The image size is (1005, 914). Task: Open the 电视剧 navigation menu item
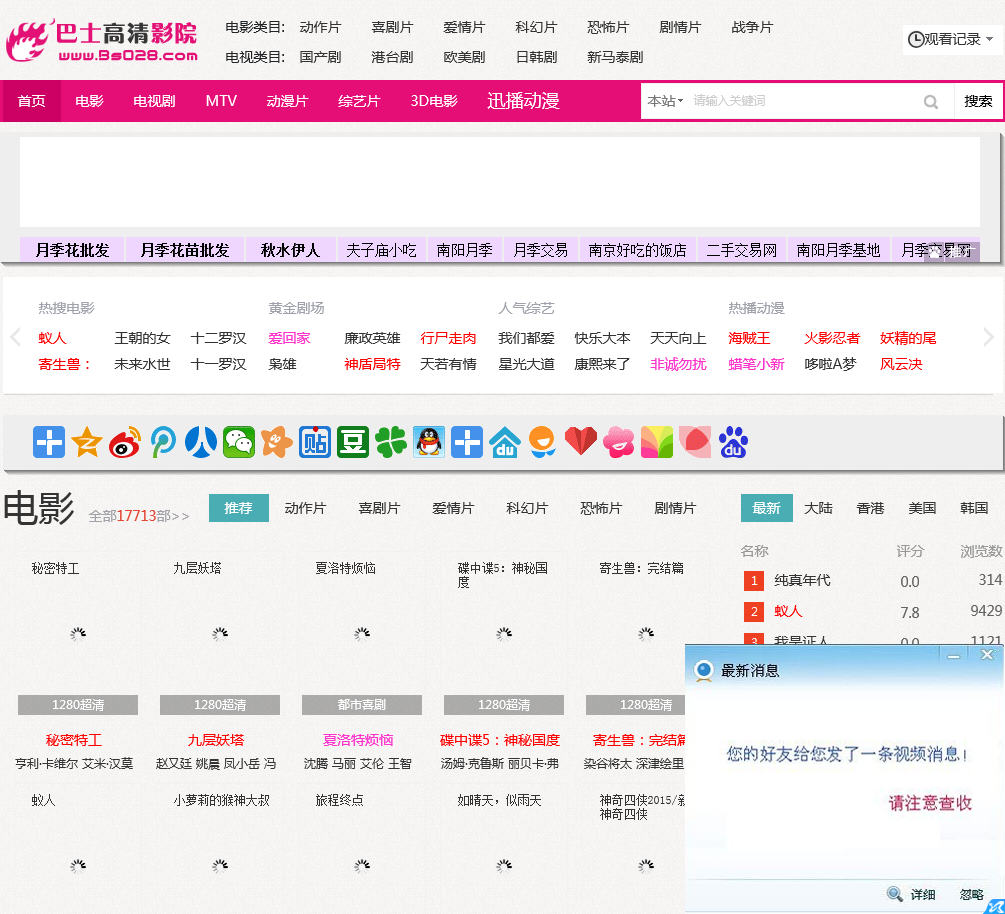154,101
